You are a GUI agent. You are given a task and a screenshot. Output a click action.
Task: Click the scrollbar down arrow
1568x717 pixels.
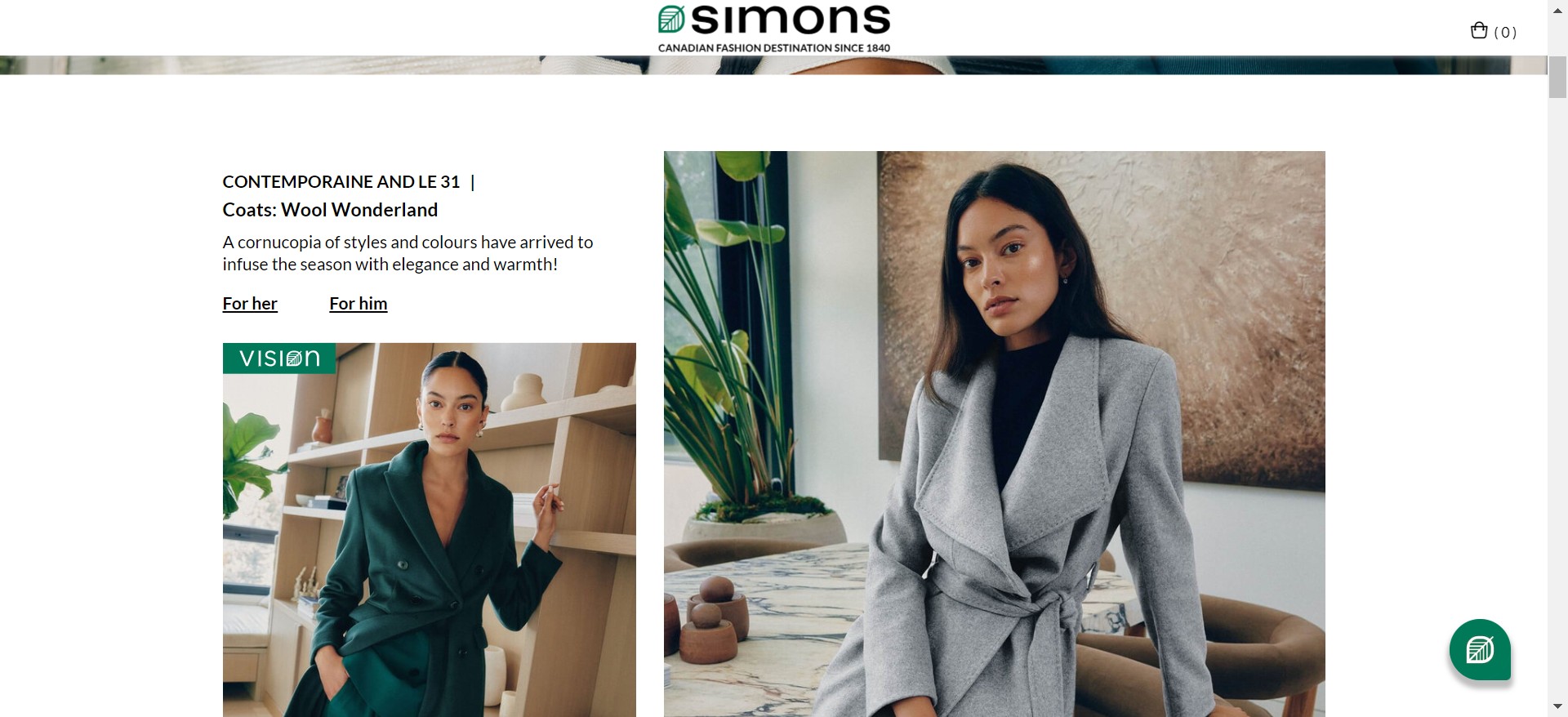tap(1557, 707)
